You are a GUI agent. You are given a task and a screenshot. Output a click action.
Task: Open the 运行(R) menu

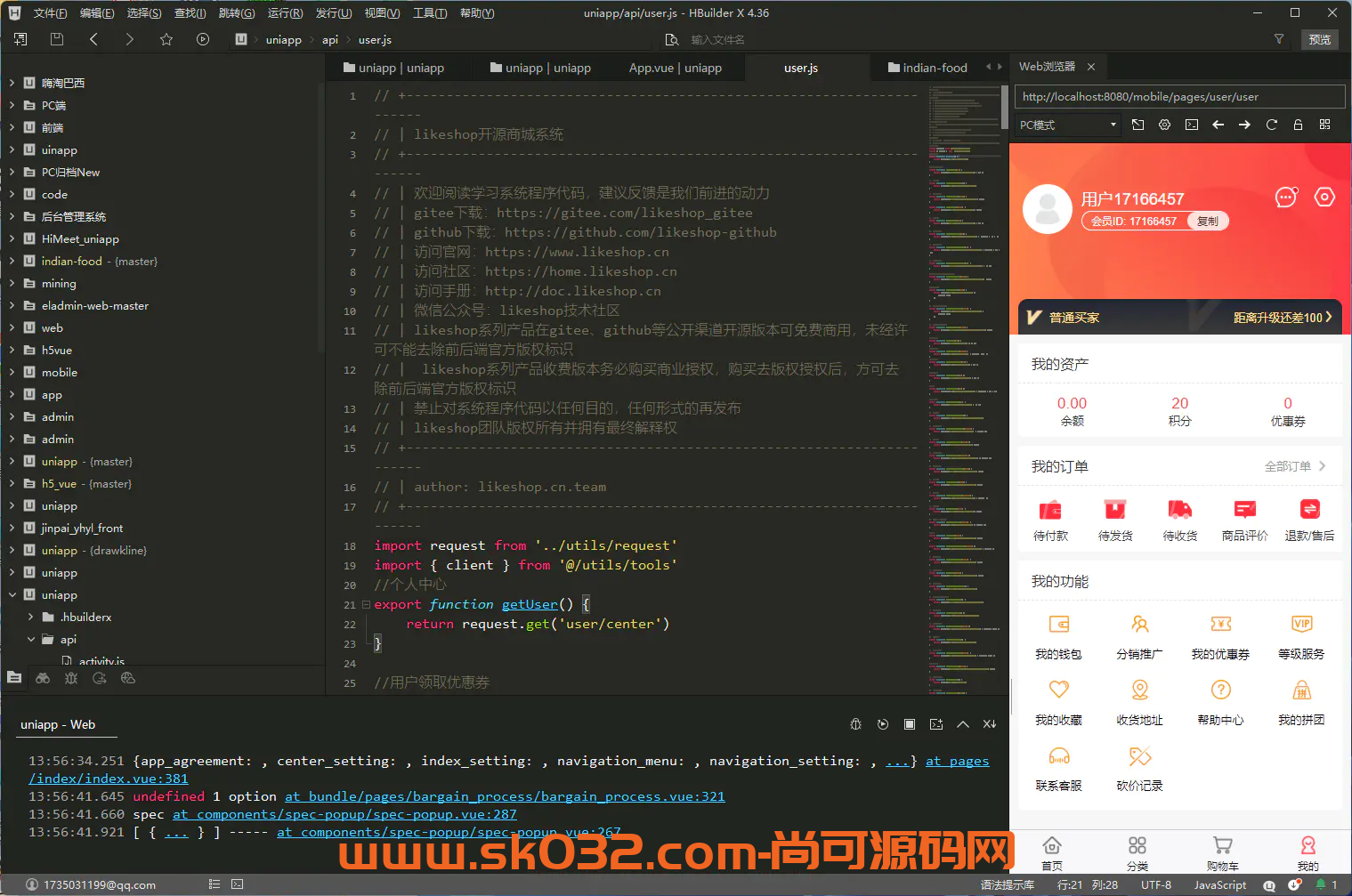(x=285, y=12)
